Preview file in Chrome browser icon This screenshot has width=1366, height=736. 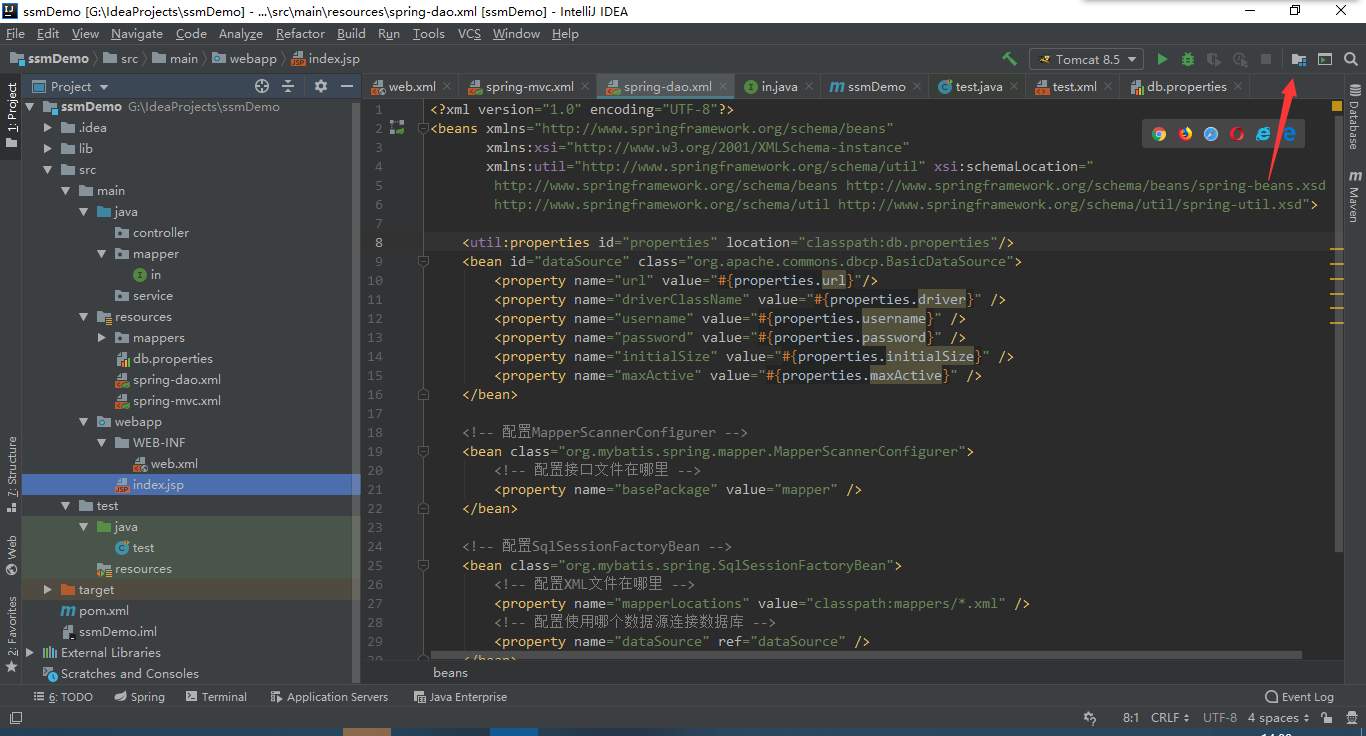pyautogui.click(x=1159, y=133)
